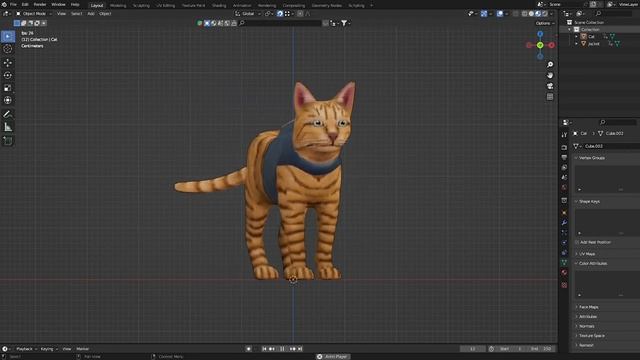This screenshot has width=640, height=360.
Task: Select the Add Cube tool
Action: tap(8, 141)
